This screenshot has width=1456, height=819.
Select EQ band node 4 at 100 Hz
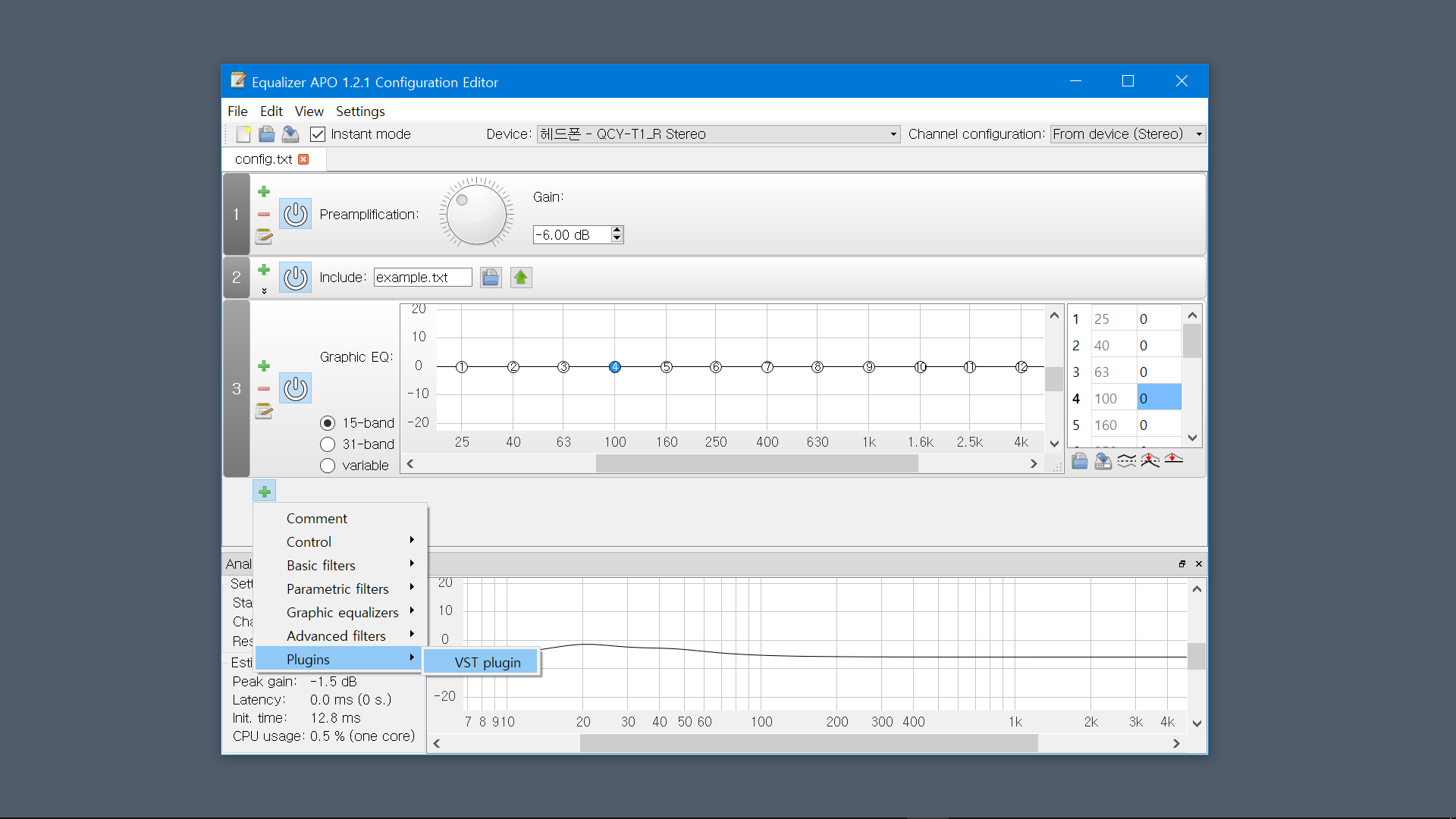(x=615, y=367)
